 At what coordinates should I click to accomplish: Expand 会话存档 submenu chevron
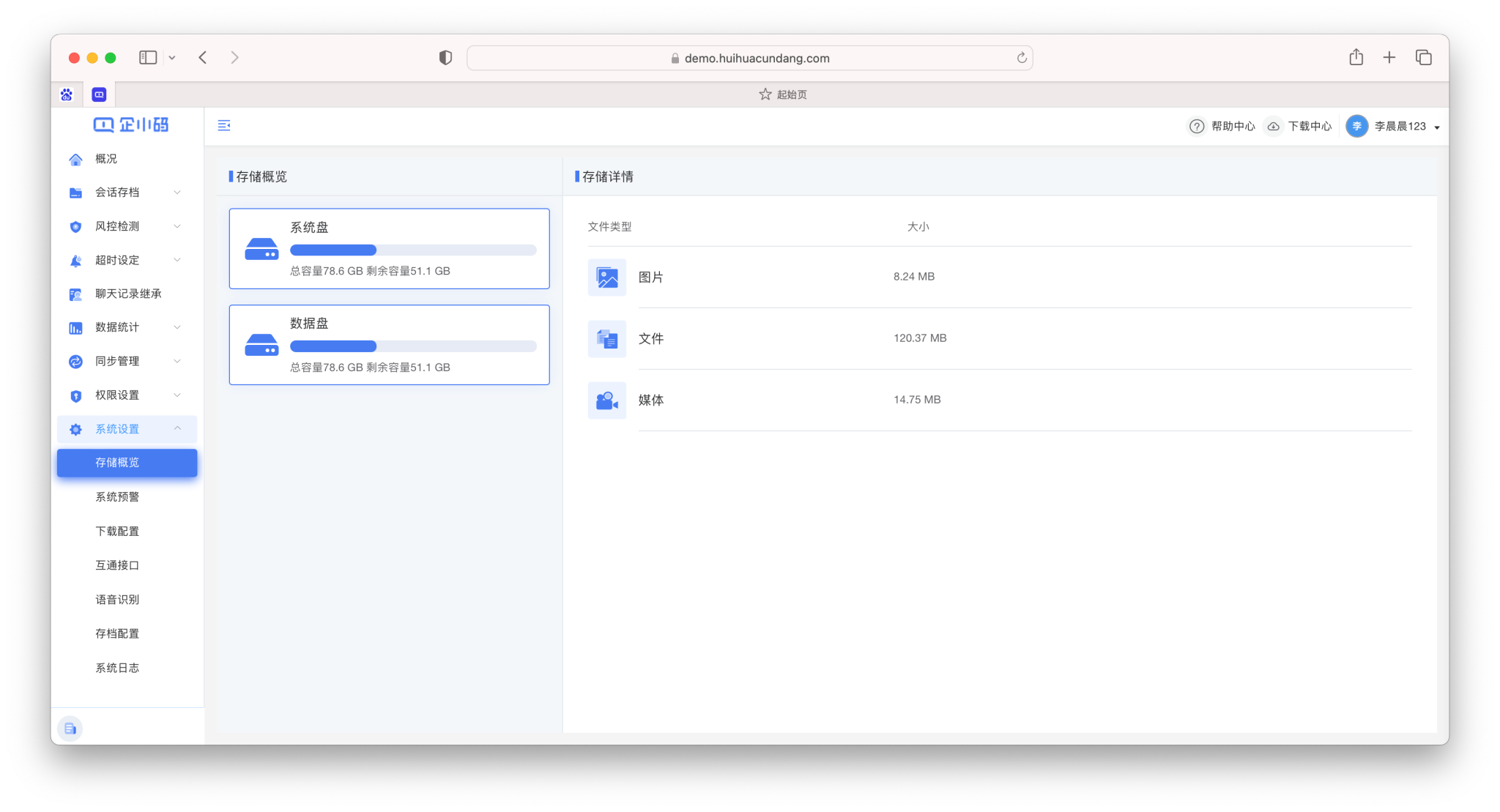pos(177,193)
